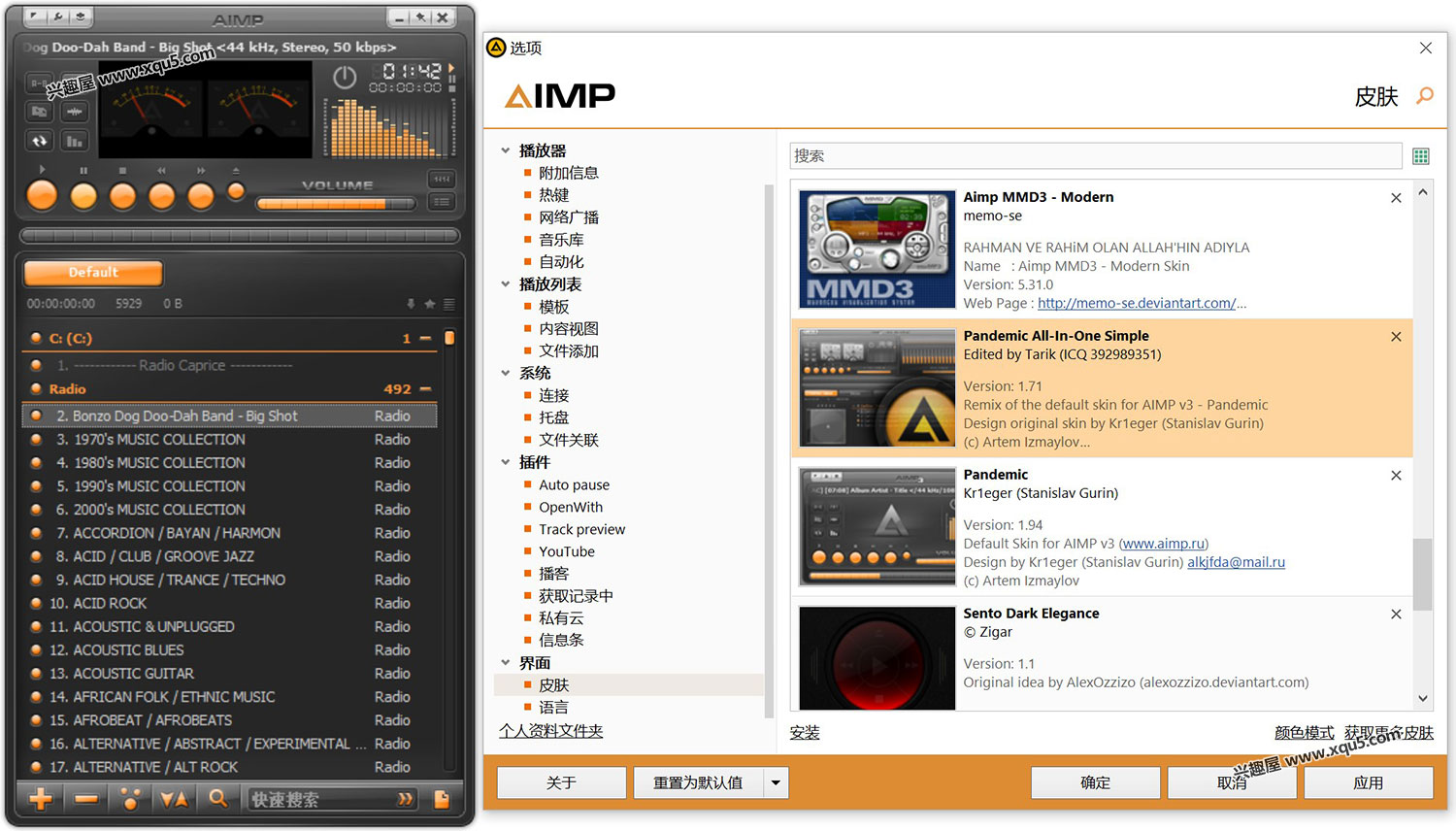Open the Track preview plugin page
This screenshot has width=1456, height=831.
click(x=582, y=529)
